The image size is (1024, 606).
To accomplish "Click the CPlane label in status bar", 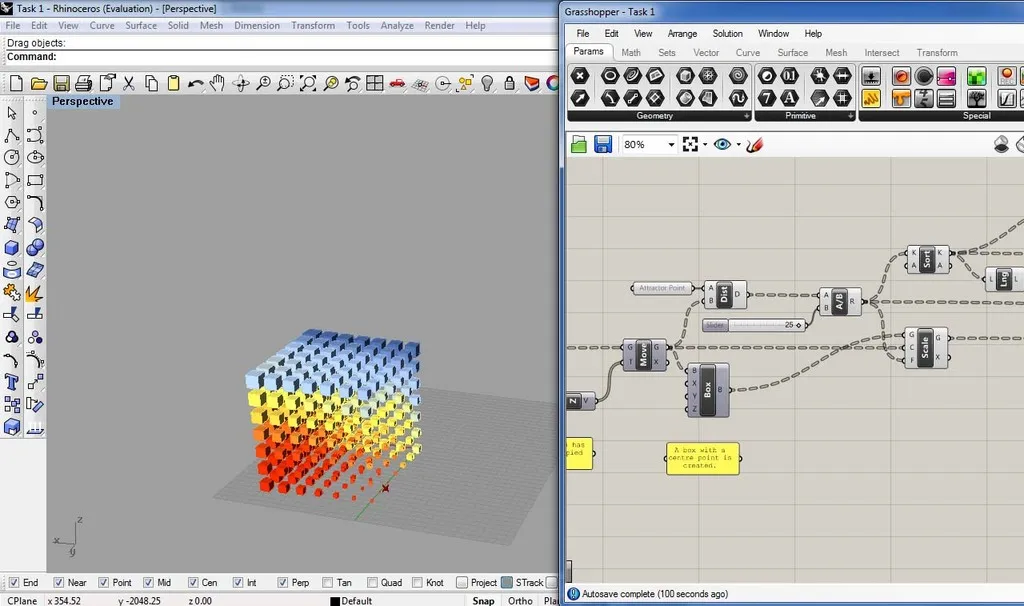I will [x=22, y=601].
